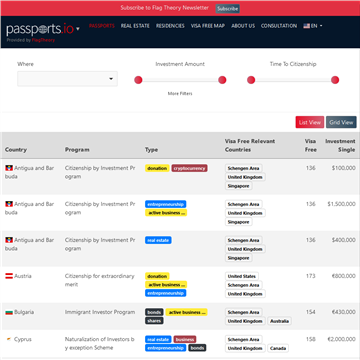
Task: Click the cryptocurrency type tag
Action: pos(189,168)
